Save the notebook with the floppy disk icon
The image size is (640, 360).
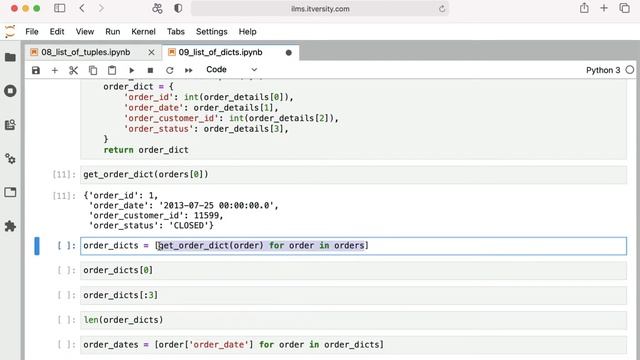36,70
